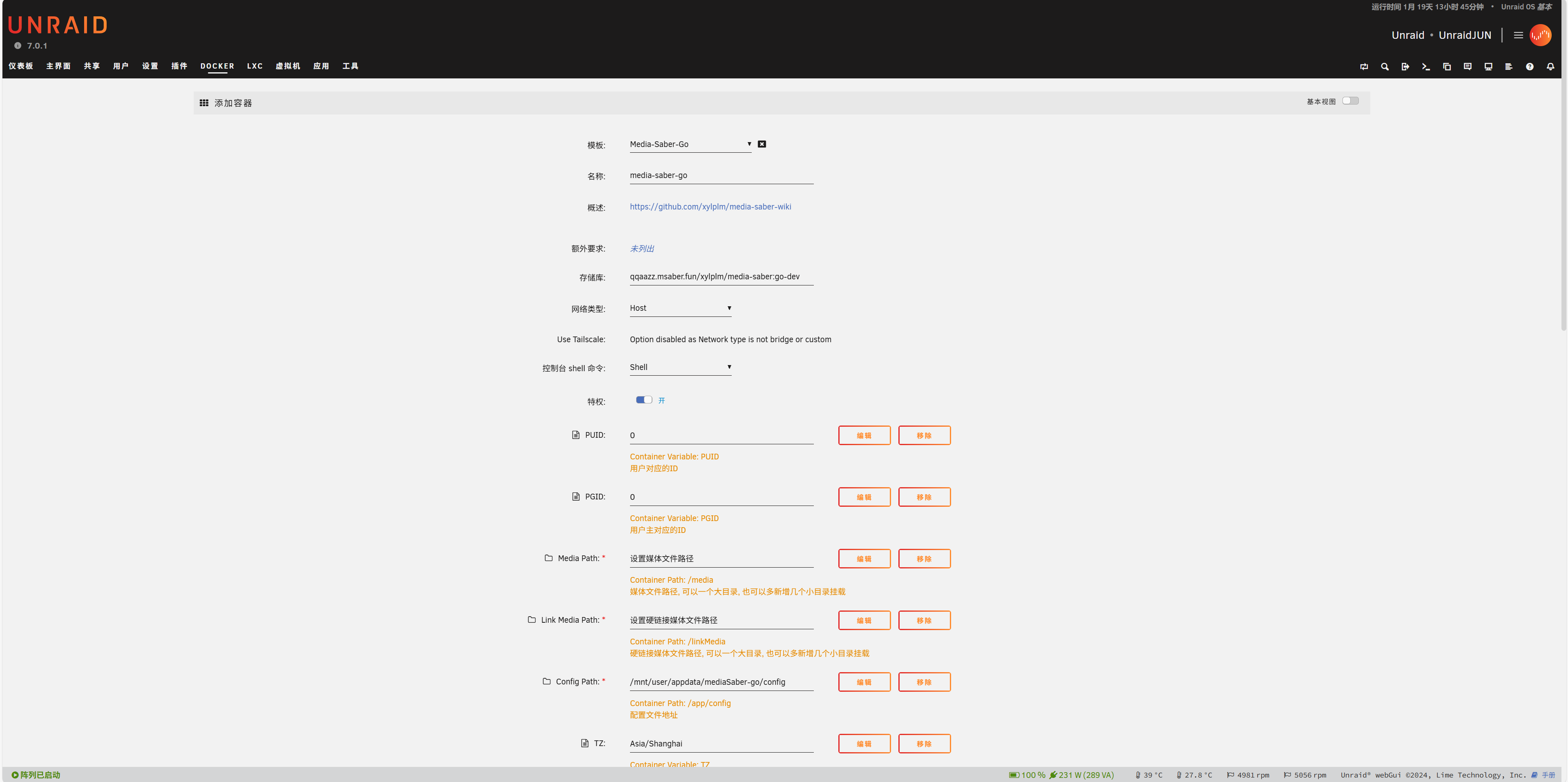Turn off the 特权 privileged switch

click(x=643, y=400)
